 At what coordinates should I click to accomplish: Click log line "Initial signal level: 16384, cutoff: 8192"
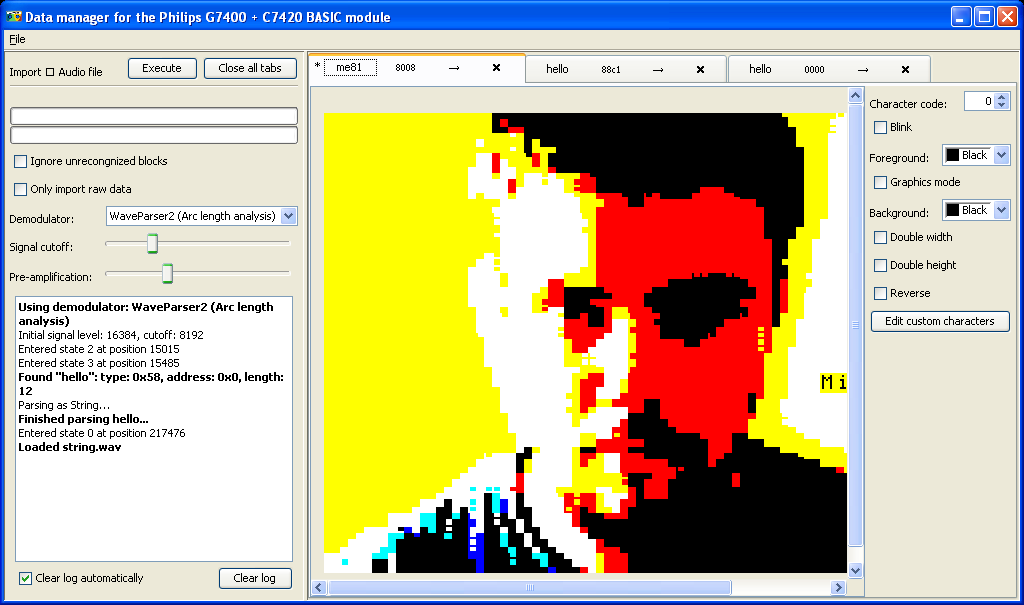pos(111,335)
